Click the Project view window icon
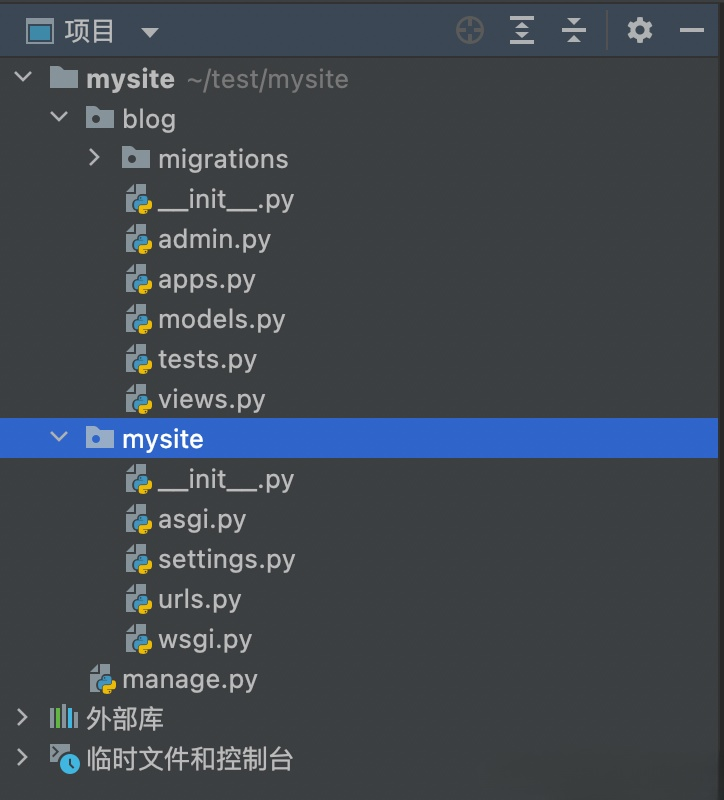The width and height of the screenshot is (724, 800). [40, 32]
